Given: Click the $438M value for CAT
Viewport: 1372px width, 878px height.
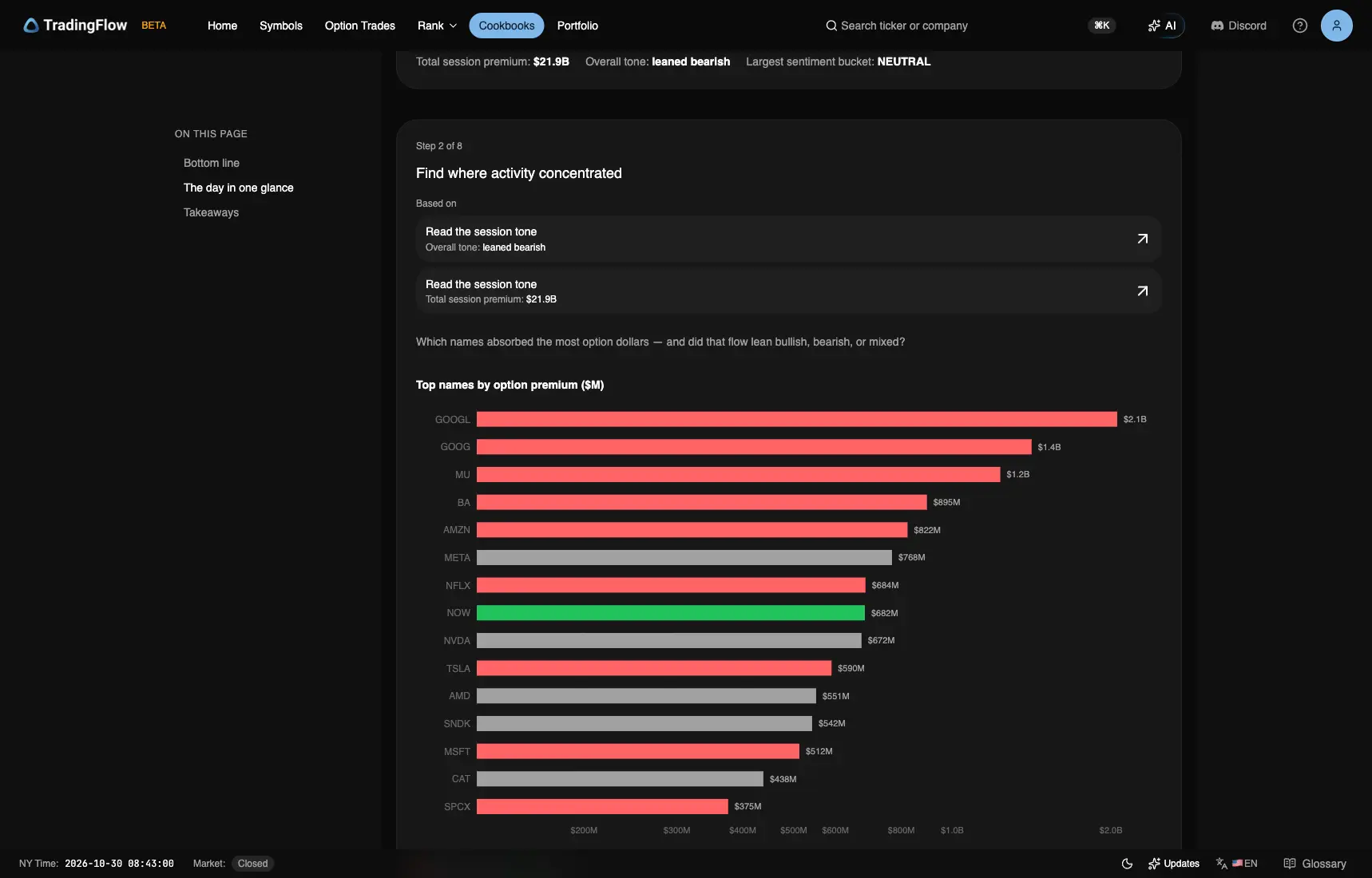Looking at the screenshot, I should coord(783,779).
